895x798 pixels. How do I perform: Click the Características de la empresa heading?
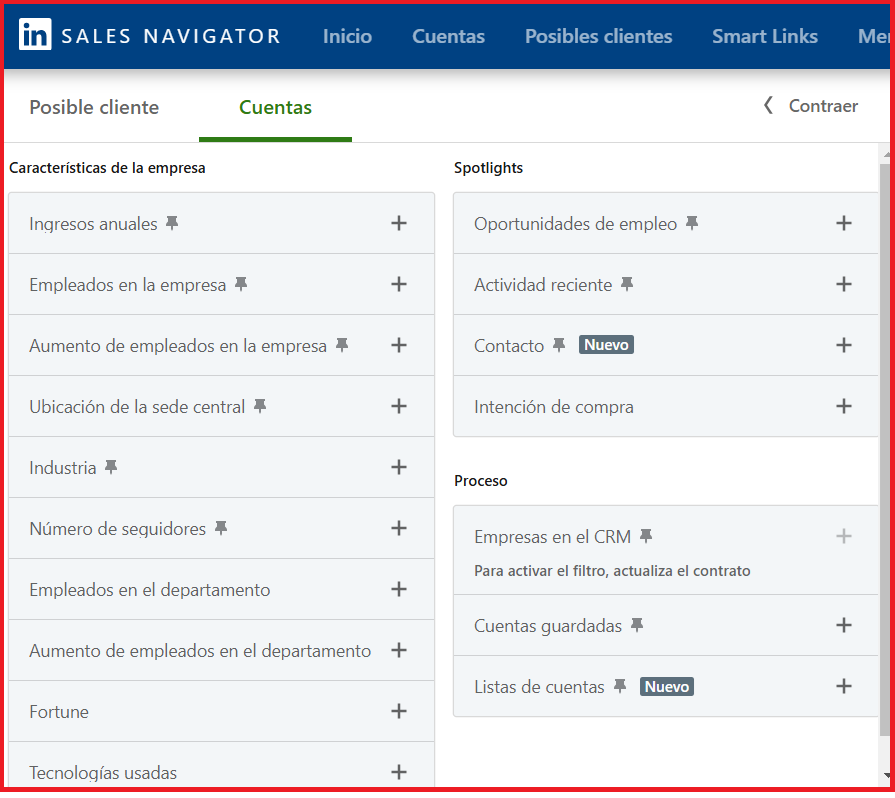[x=107, y=168]
